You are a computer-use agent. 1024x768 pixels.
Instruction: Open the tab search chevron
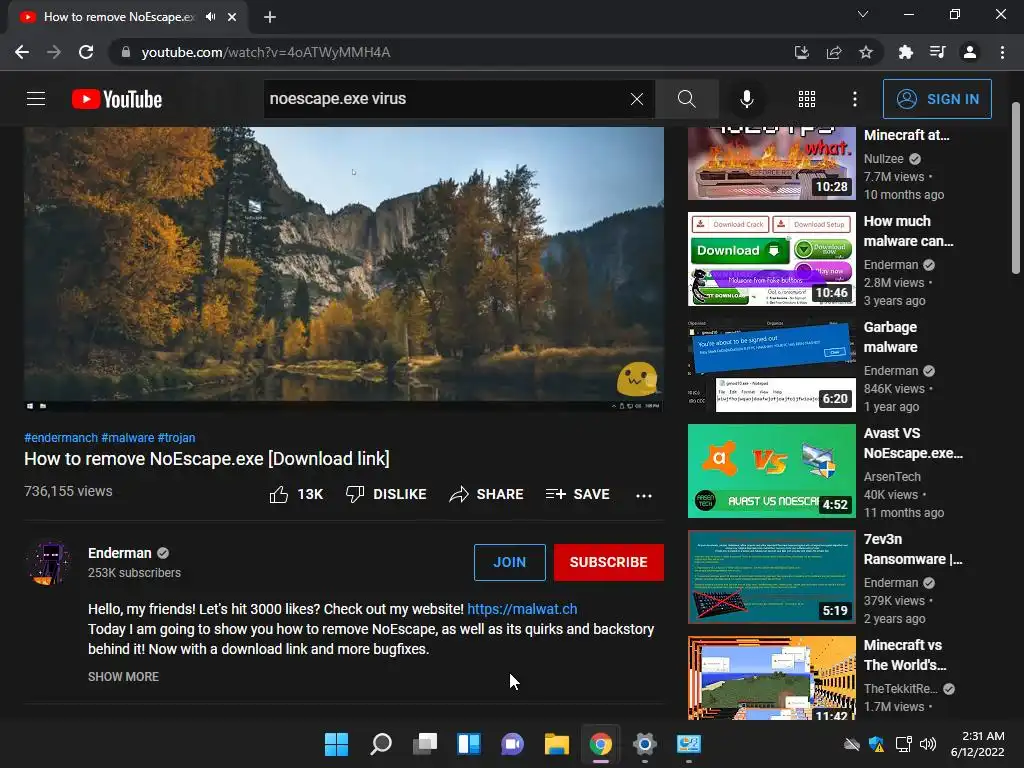tap(863, 14)
